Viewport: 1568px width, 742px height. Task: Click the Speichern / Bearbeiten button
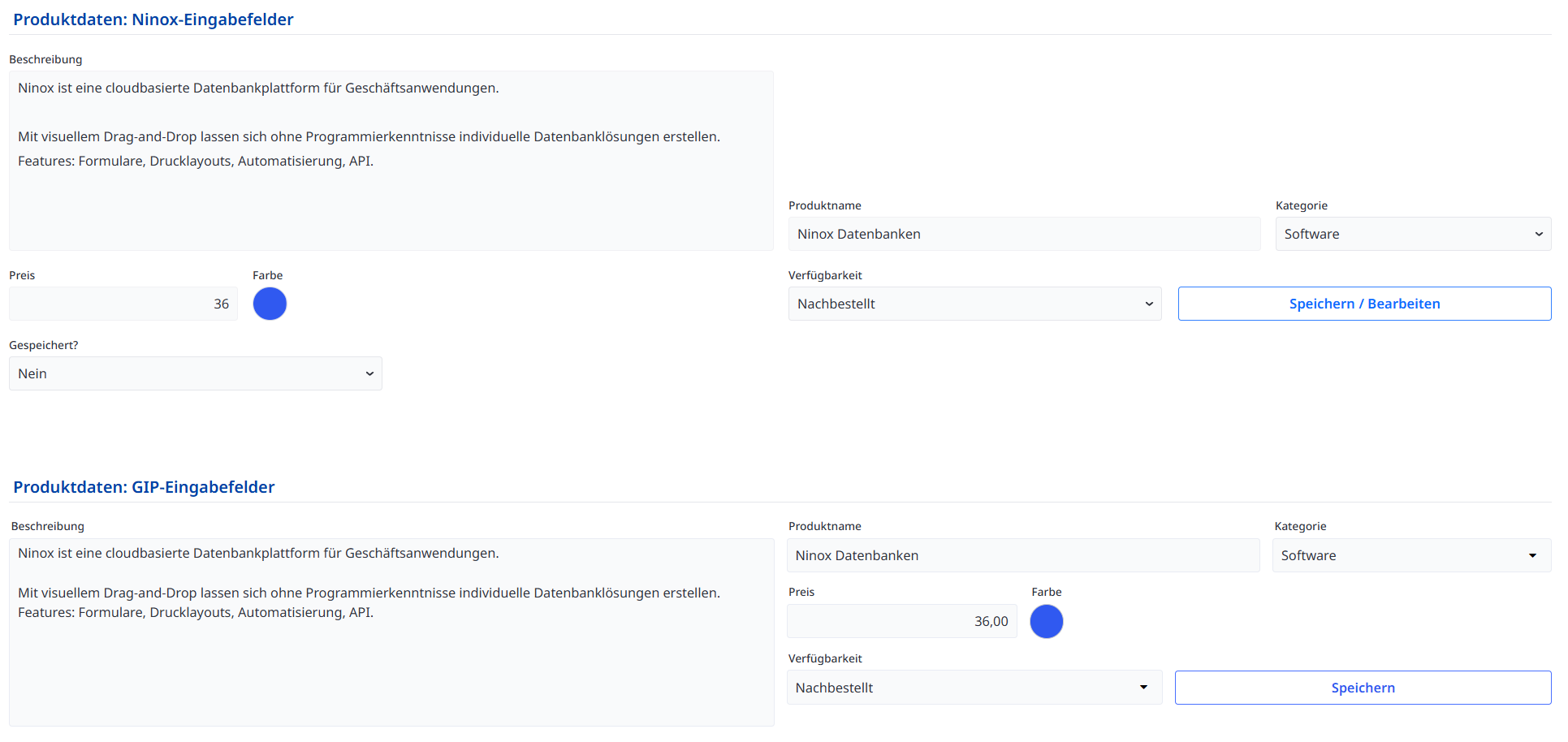(1364, 304)
